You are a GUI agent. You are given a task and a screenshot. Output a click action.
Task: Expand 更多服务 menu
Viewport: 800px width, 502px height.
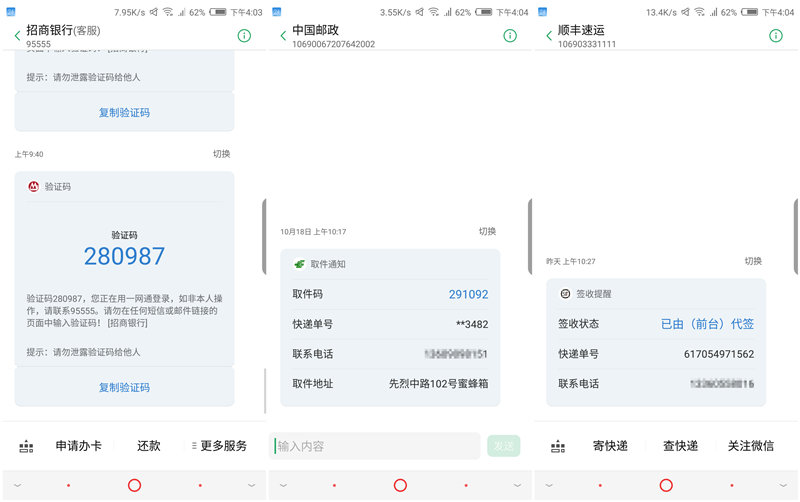(x=219, y=446)
